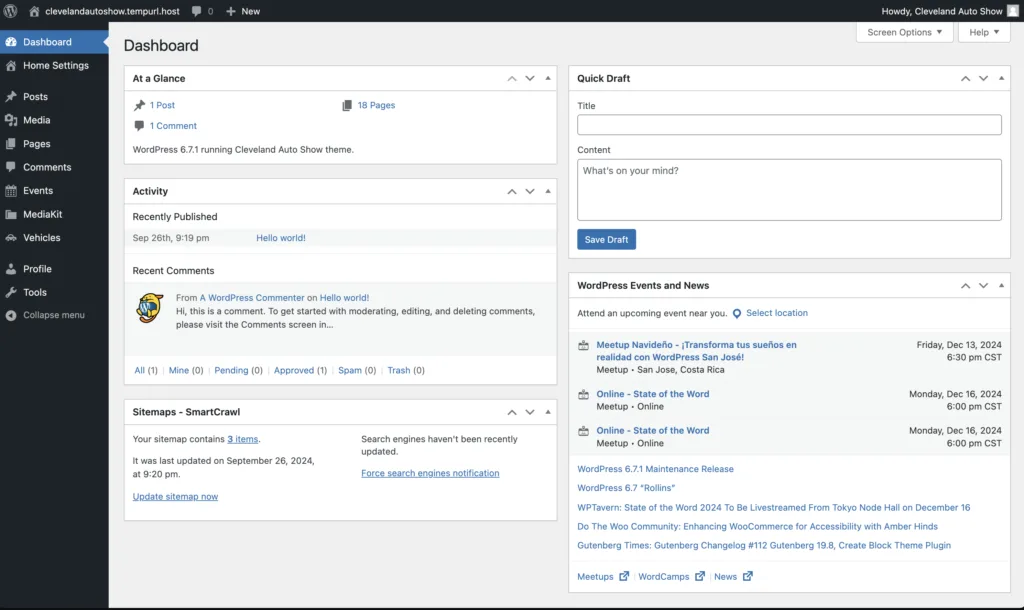Viewport: 1024px width, 610px height.
Task: Click the WordPress Commenter avatar image
Action: pyautogui.click(x=150, y=308)
